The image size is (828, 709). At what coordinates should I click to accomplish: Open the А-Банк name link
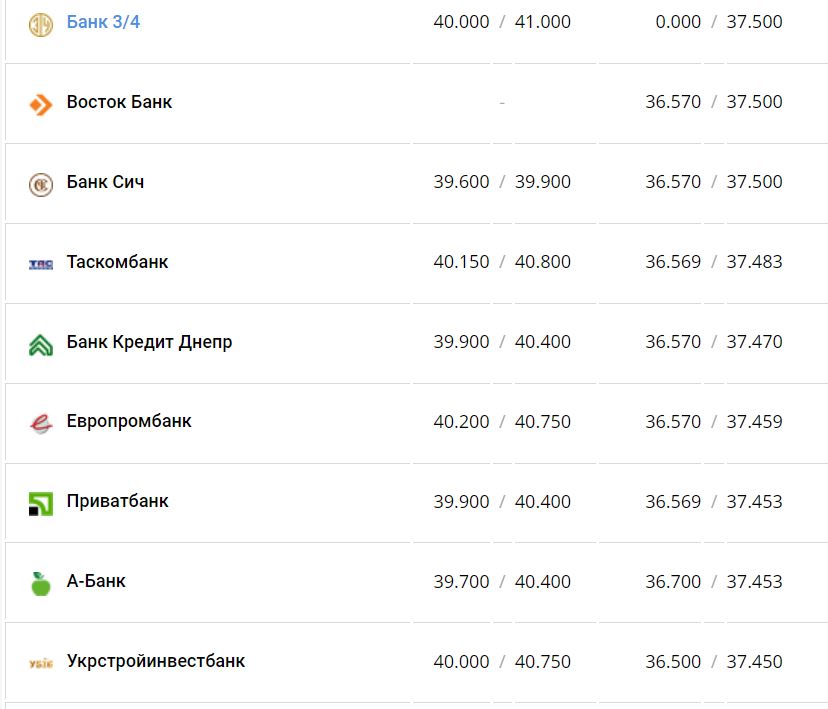[96, 581]
